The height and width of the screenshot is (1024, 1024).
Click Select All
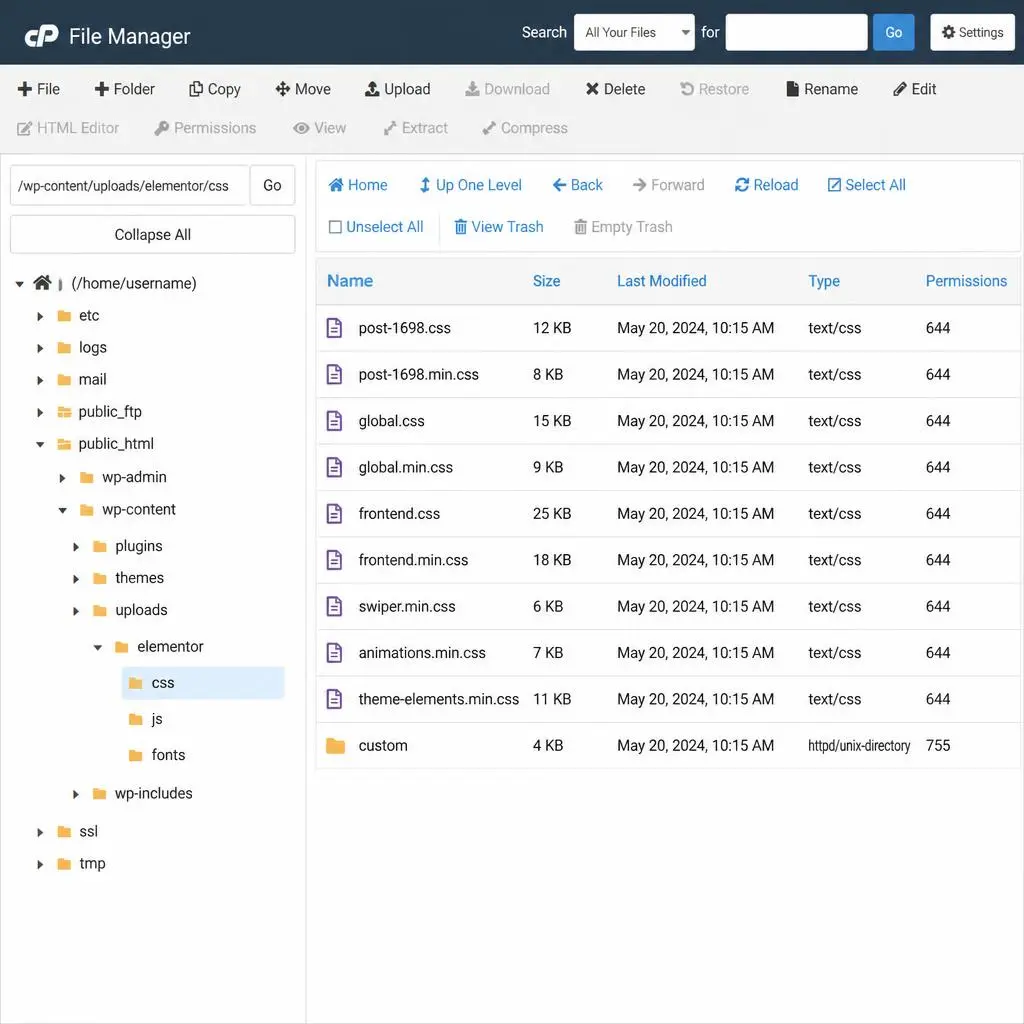[867, 185]
